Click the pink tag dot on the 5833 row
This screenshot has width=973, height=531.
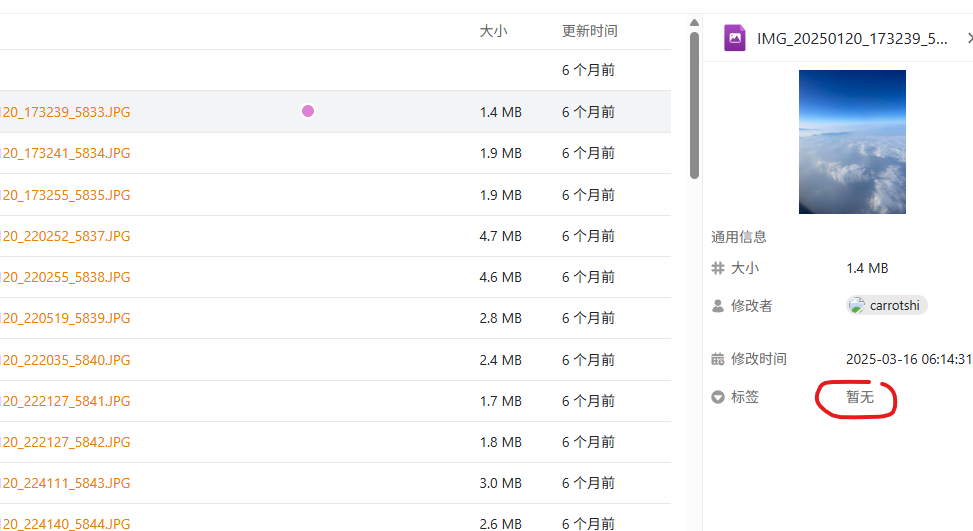tap(308, 111)
